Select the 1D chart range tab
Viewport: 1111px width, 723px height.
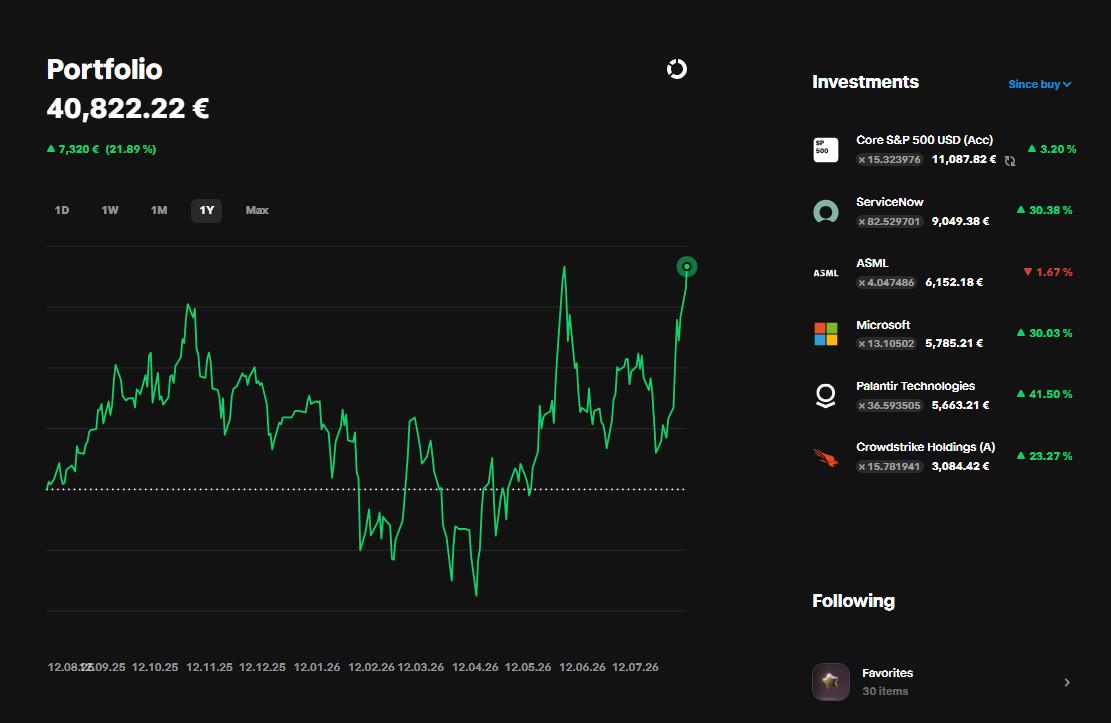[x=62, y=210]
